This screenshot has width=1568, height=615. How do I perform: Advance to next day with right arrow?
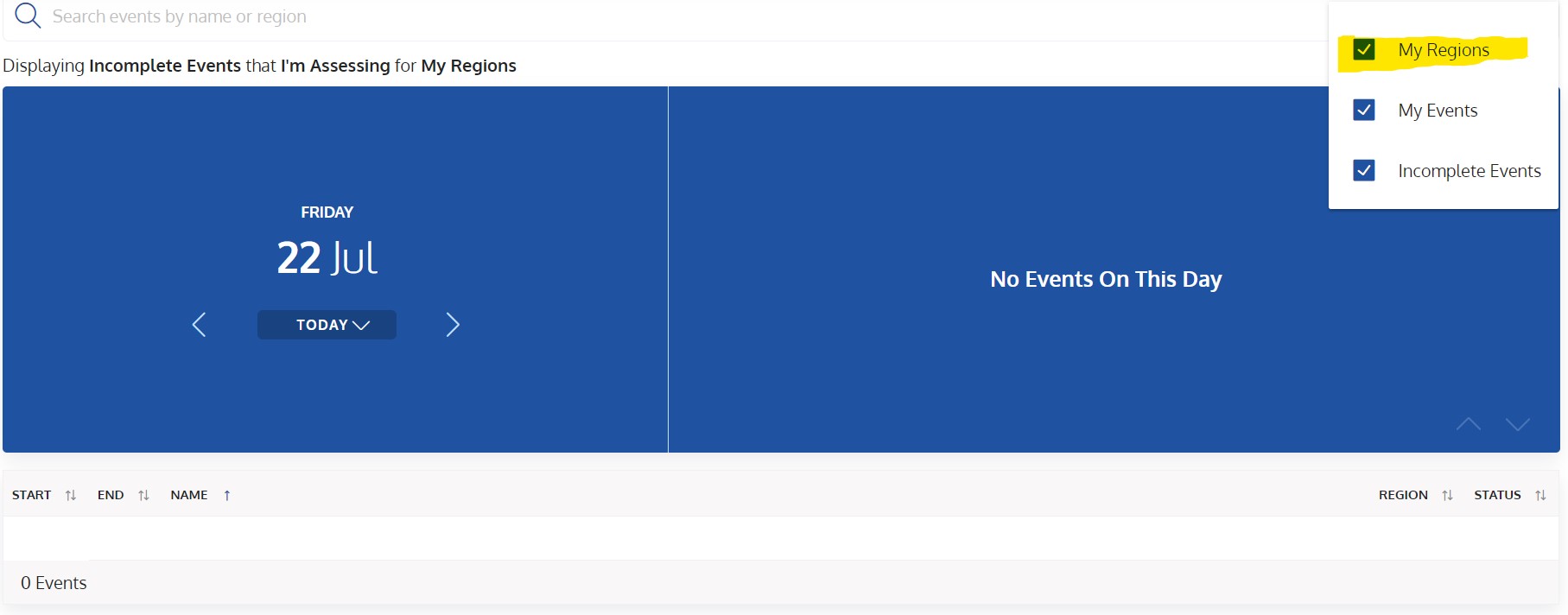(x=453, y=325)
